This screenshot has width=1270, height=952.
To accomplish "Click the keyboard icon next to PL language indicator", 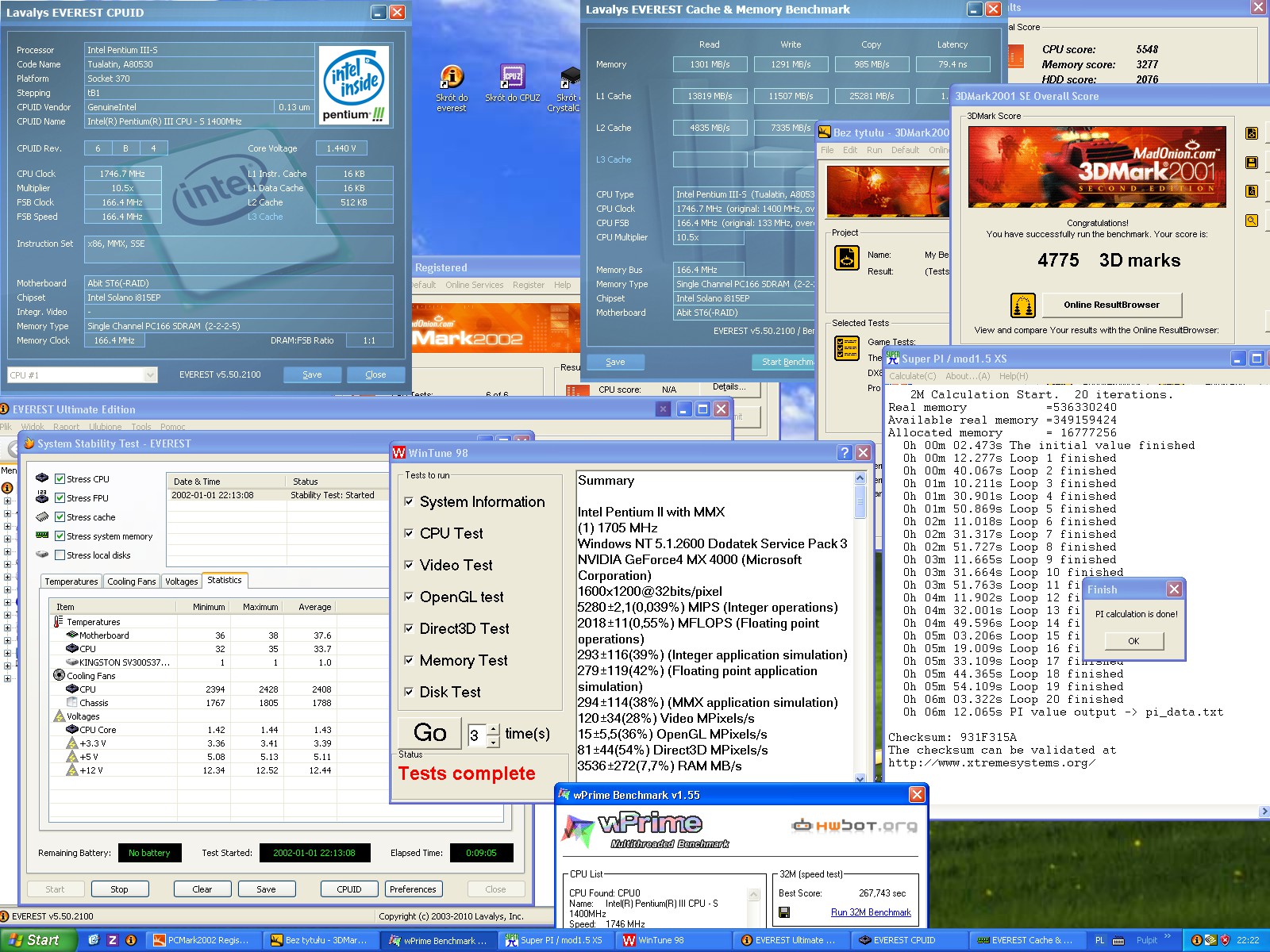I will click(1118, 941).
